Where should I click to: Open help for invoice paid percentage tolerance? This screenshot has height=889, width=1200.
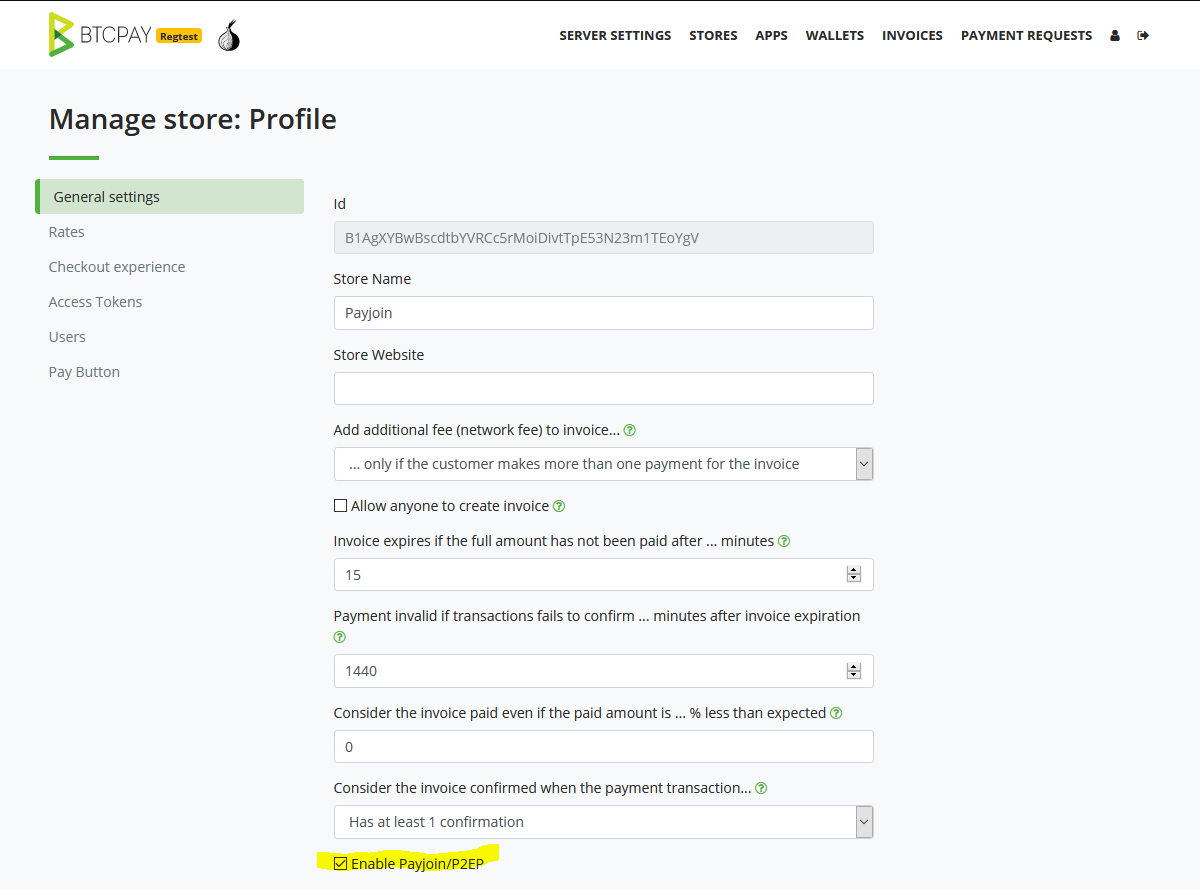(836, 712)
